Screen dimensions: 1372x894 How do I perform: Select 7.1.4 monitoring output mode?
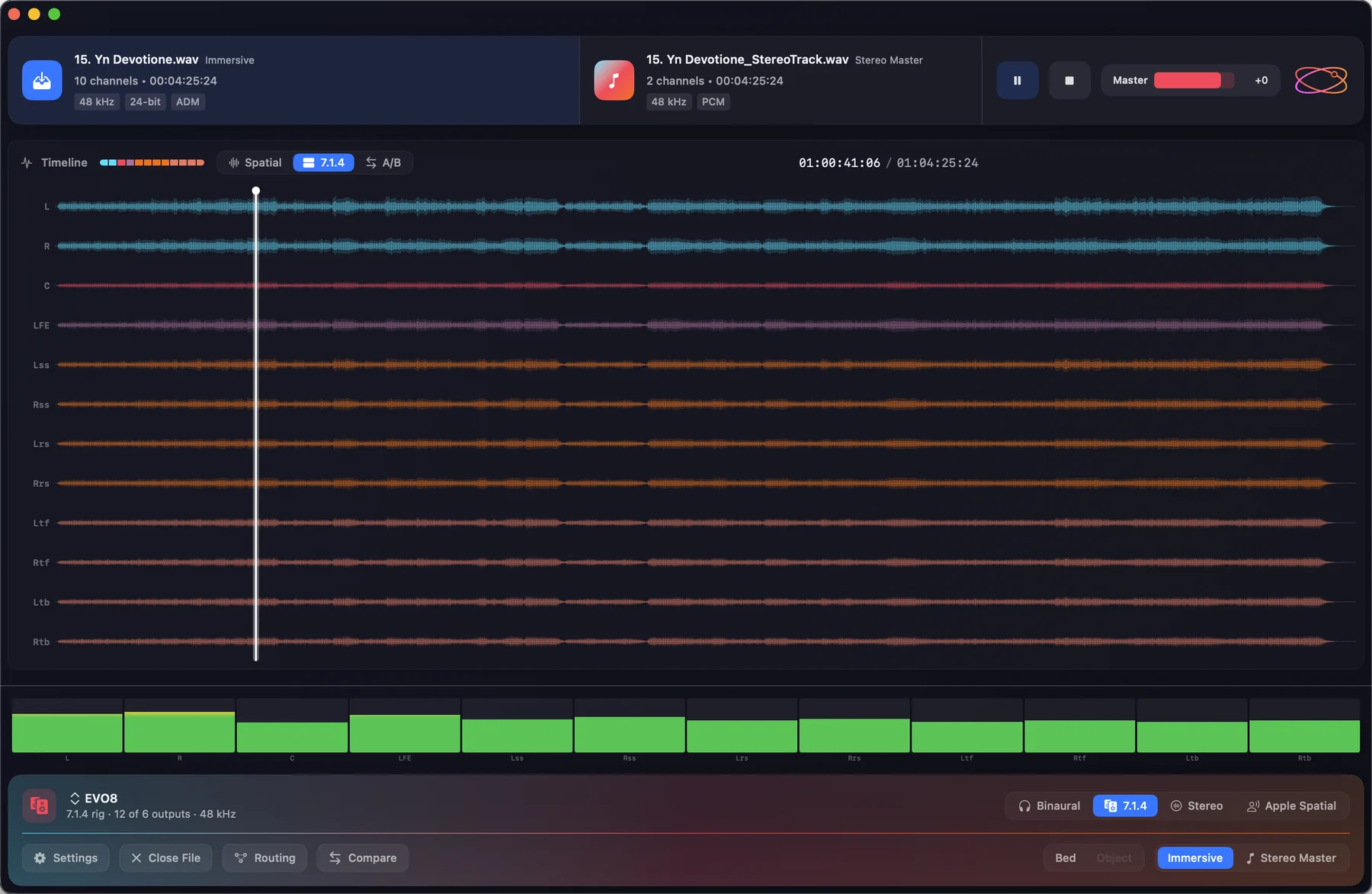(x=1125, y=806)
